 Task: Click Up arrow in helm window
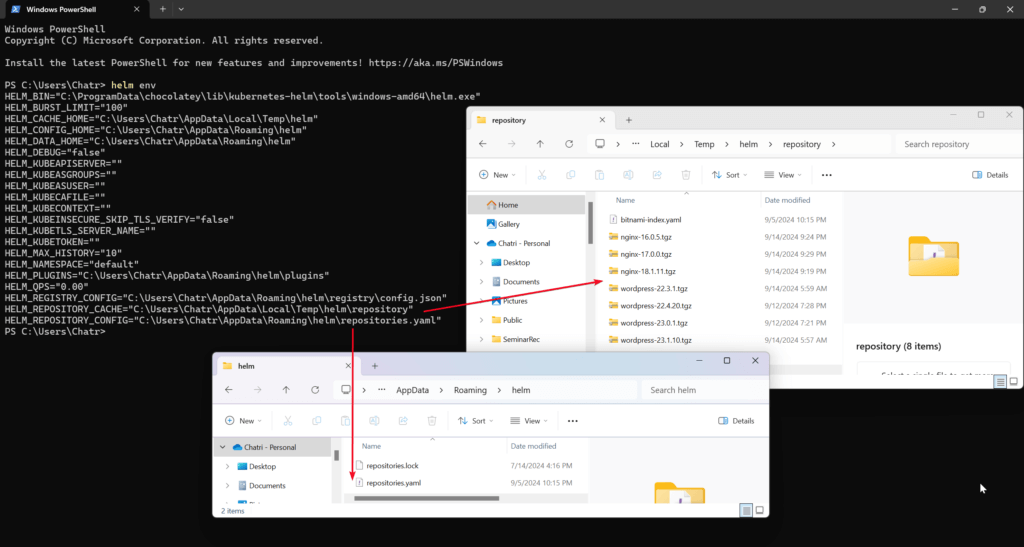coord(286,390)
